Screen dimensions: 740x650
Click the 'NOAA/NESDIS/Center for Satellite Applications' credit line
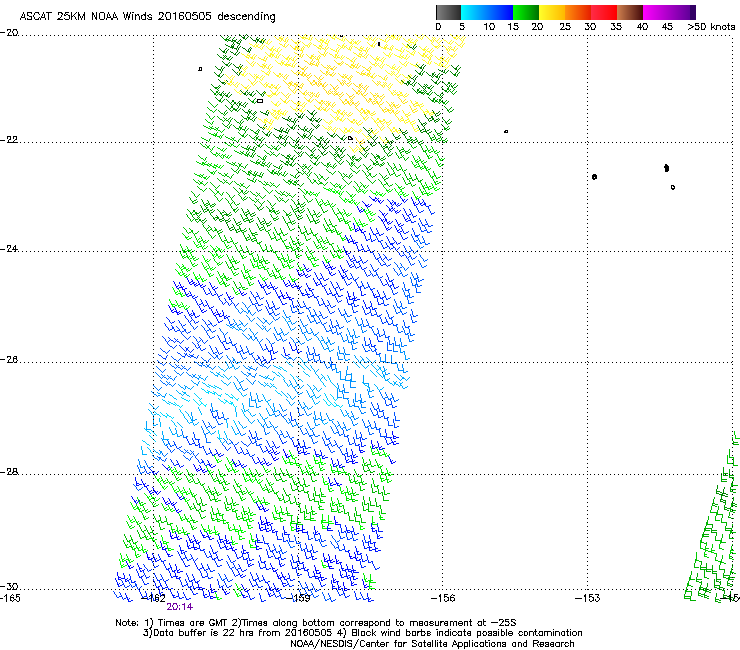click(x=432, y=644)
